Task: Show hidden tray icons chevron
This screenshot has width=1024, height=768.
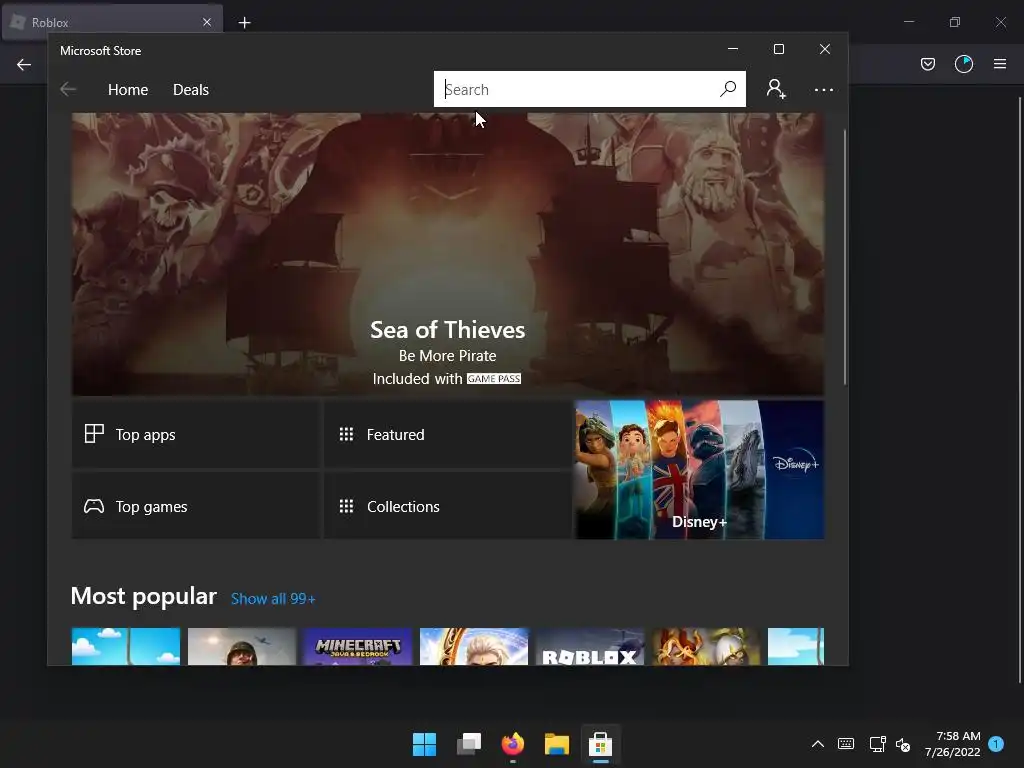Action: pos(818,744)
